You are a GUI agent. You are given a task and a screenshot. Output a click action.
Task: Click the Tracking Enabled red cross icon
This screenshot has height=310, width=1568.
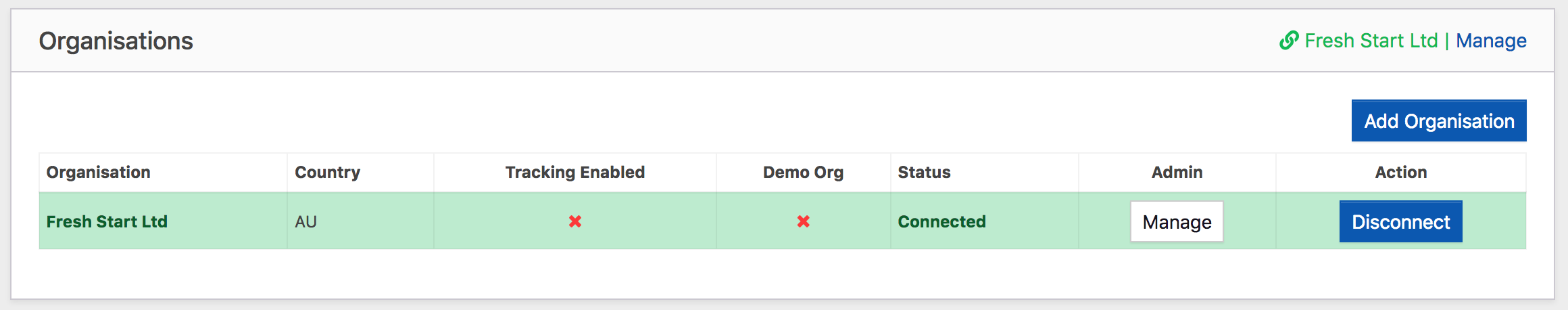pyautogui.click(x=575, y=221)
